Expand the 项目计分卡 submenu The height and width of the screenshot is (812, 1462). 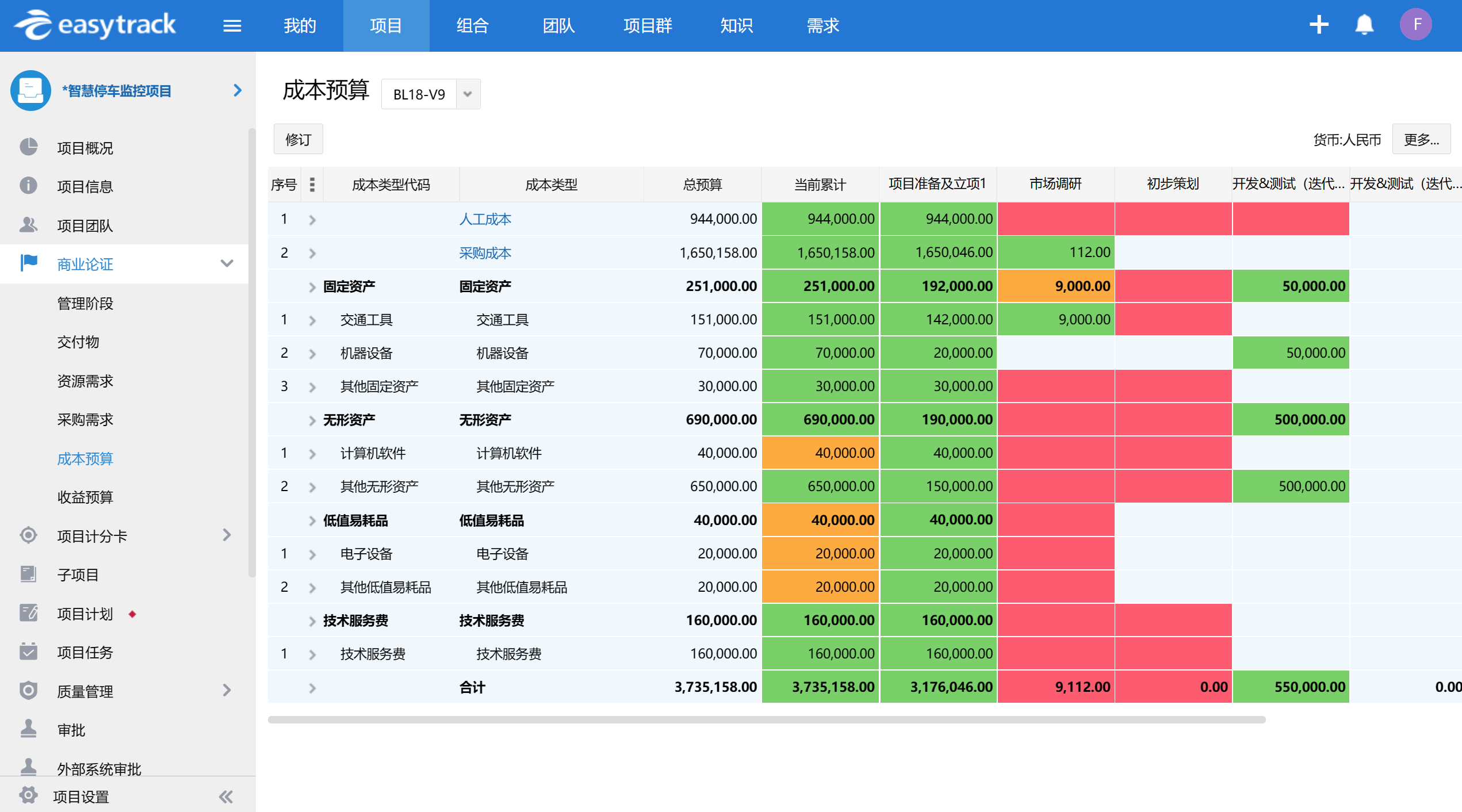227,535
